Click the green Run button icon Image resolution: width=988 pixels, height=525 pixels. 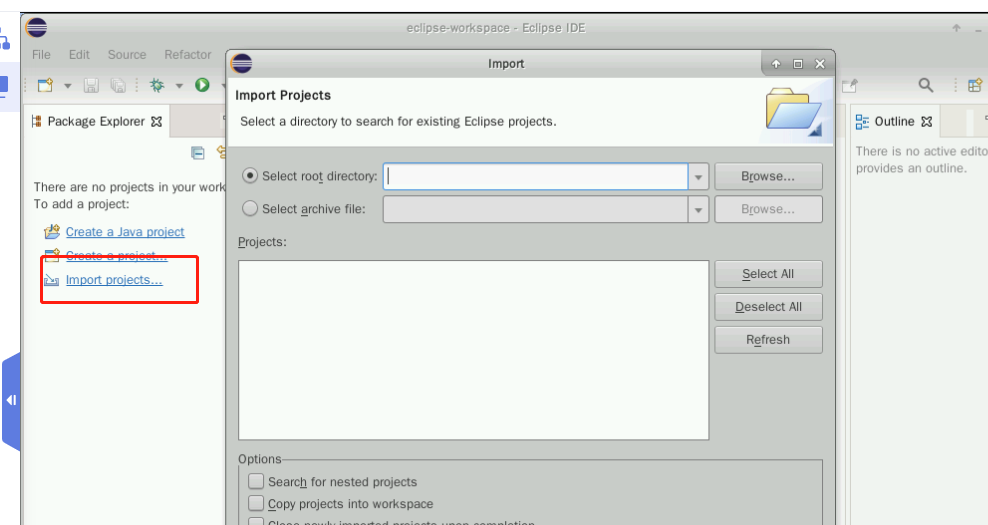[202, 84]
